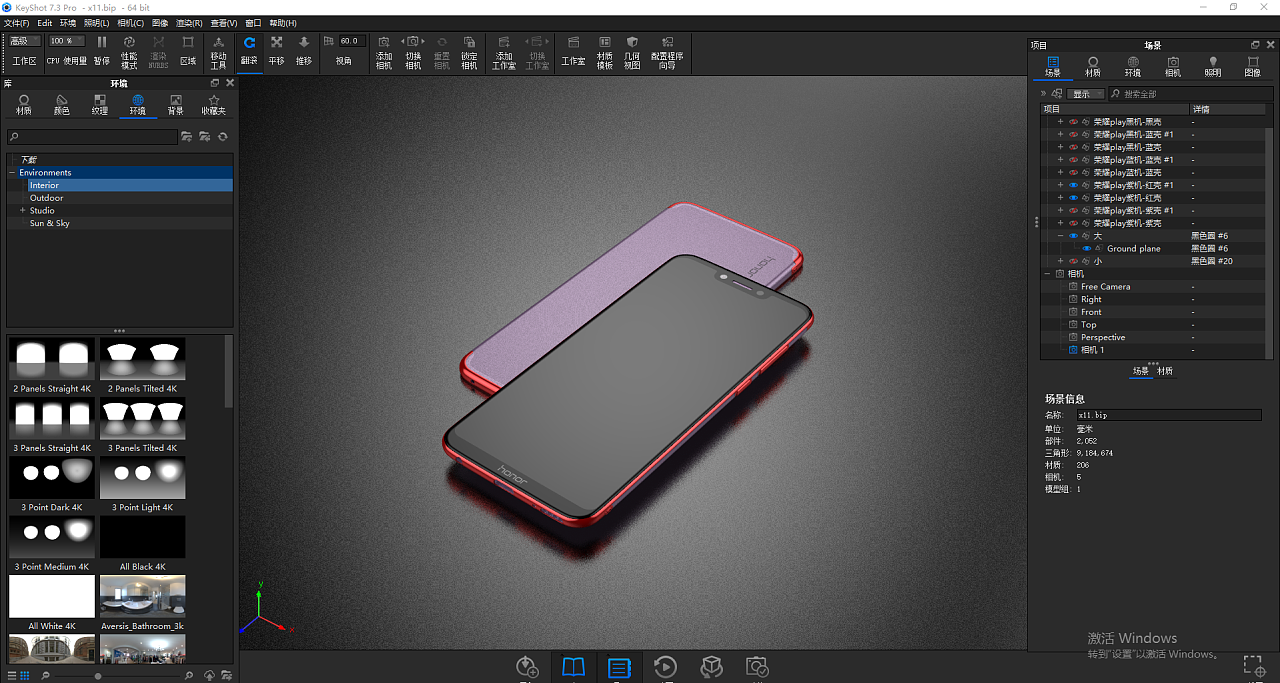
Task: Click the 视角 field of view value
Action: pyautogui.click(x=349, y=41)
